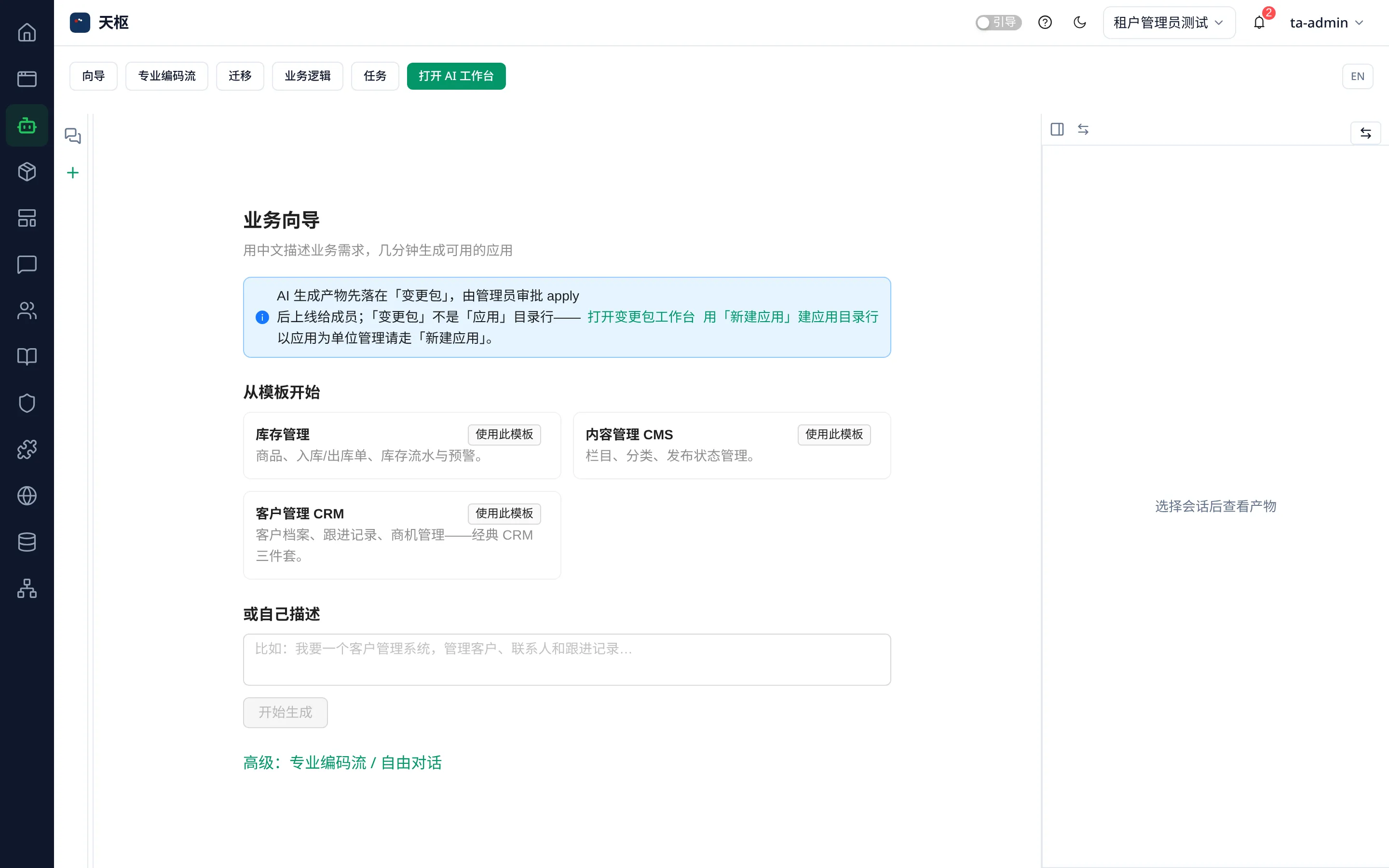
Task: Open 高级：专业编码流 / 自由对话 link
Action: click(342, 763)
